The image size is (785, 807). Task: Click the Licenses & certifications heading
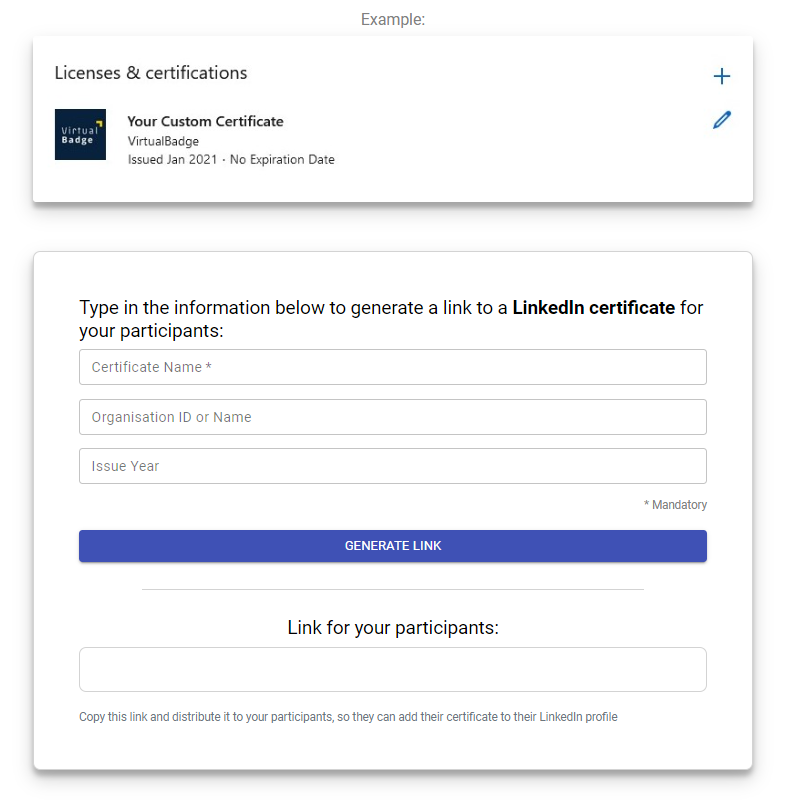151,73
